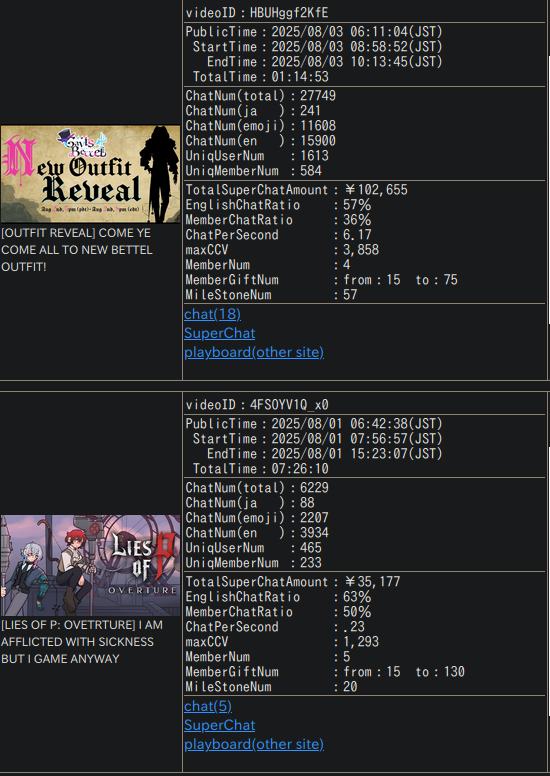Image resolution: width=550 pixels, height=776 pixels.
Task: Click MileStoneNum value 57
Action: (350, 295)
